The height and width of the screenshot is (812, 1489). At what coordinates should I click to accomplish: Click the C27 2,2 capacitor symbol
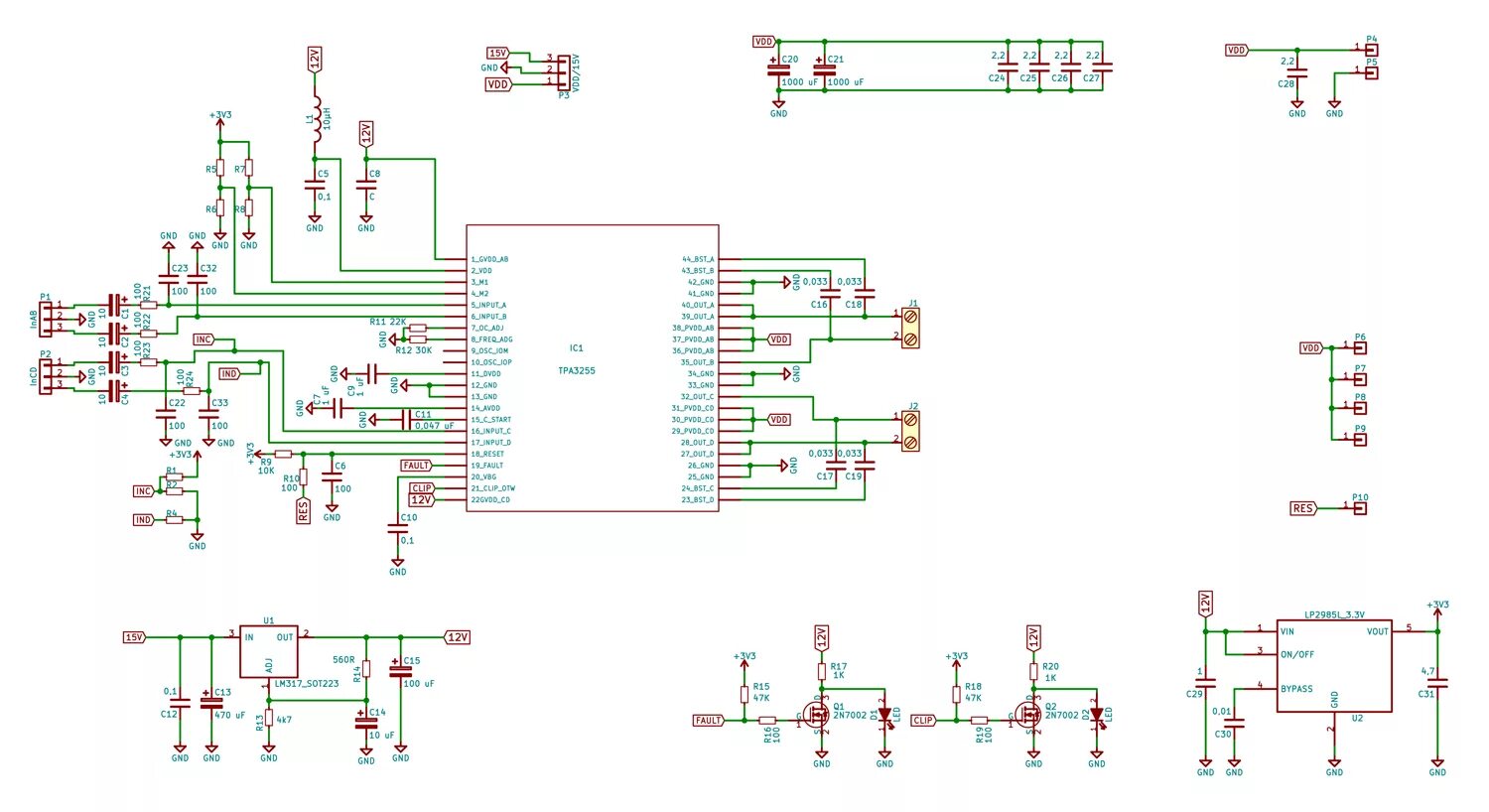pyautogui.click(x=1102, y=67)
